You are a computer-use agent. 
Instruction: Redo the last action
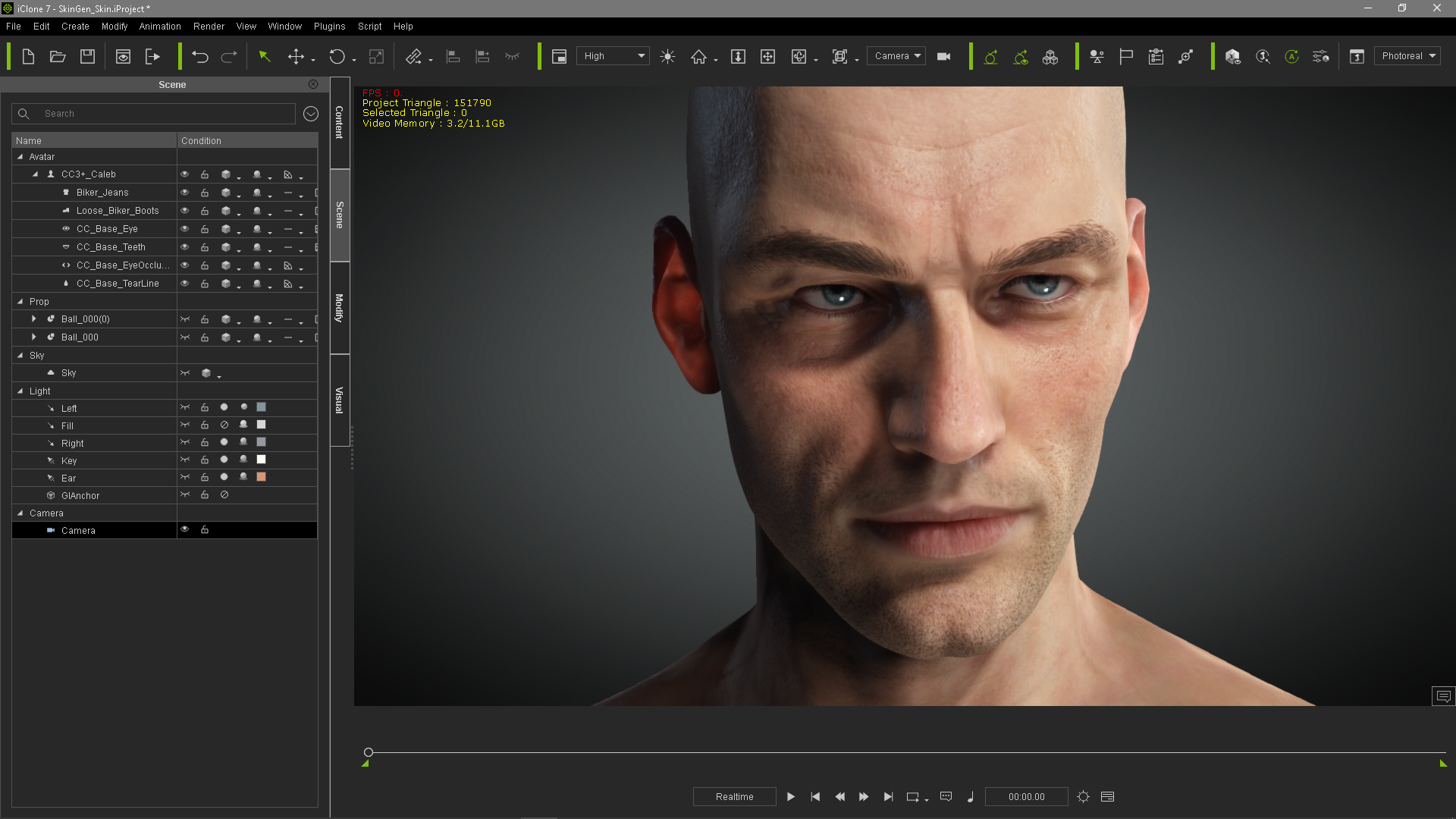tap(229, 56)
